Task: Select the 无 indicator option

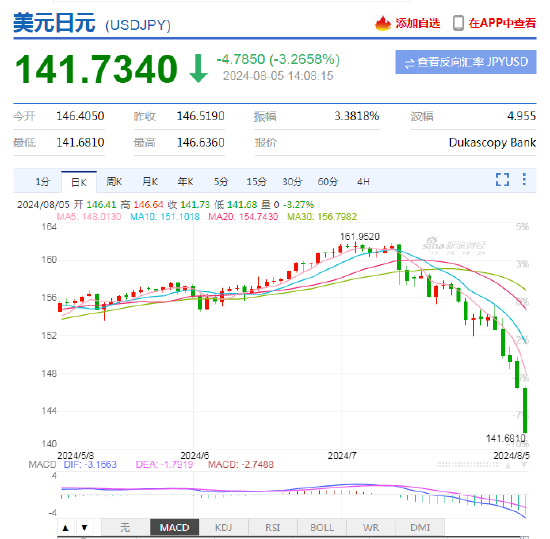Action: point(125,527)
